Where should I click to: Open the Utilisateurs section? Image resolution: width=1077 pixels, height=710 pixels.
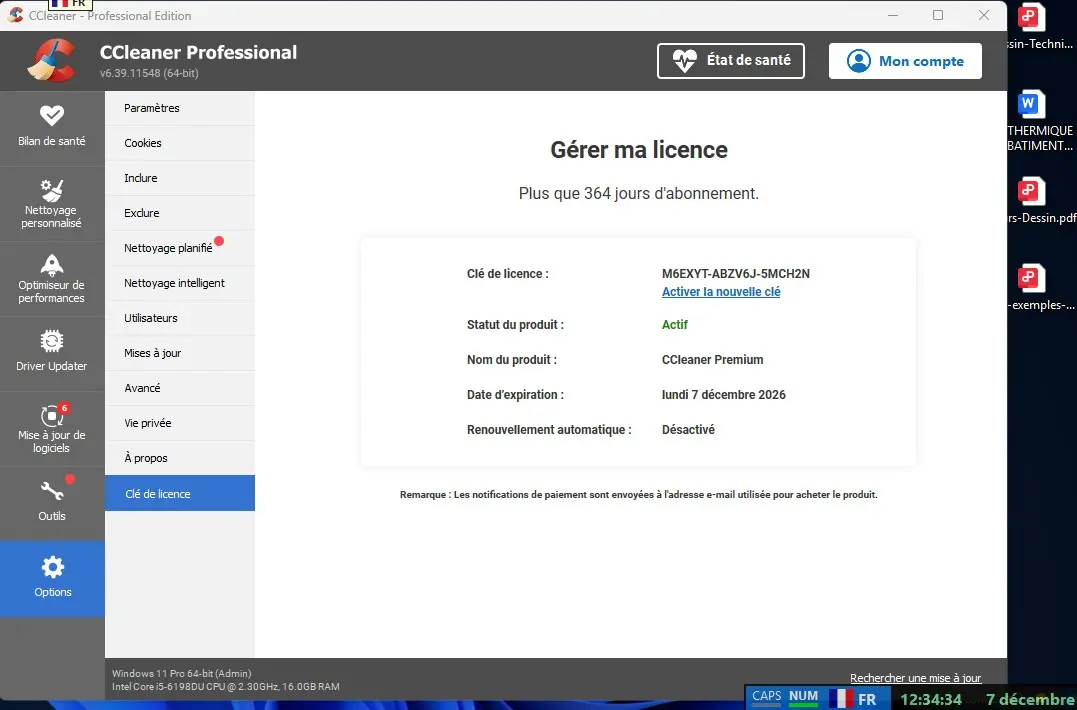point(180,318)
